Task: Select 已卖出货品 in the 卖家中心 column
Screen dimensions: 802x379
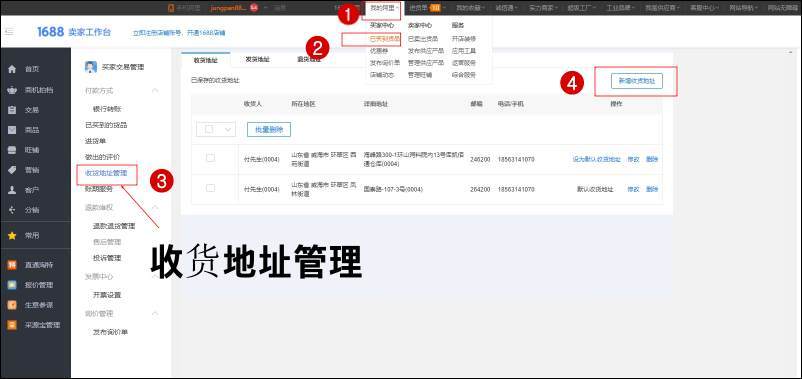Action: tap(423, 38)
